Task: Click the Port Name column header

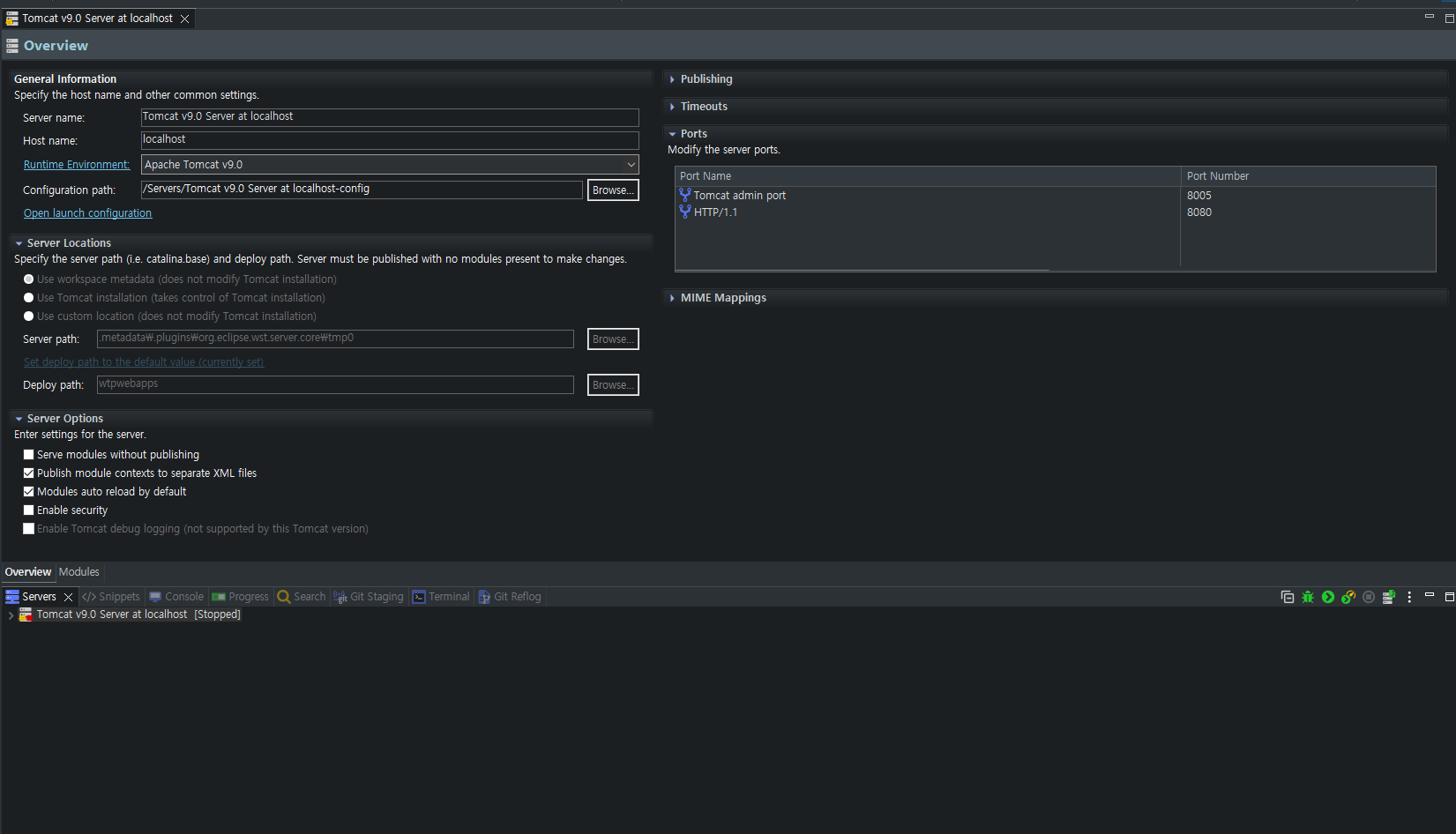Action: point(928,176)
